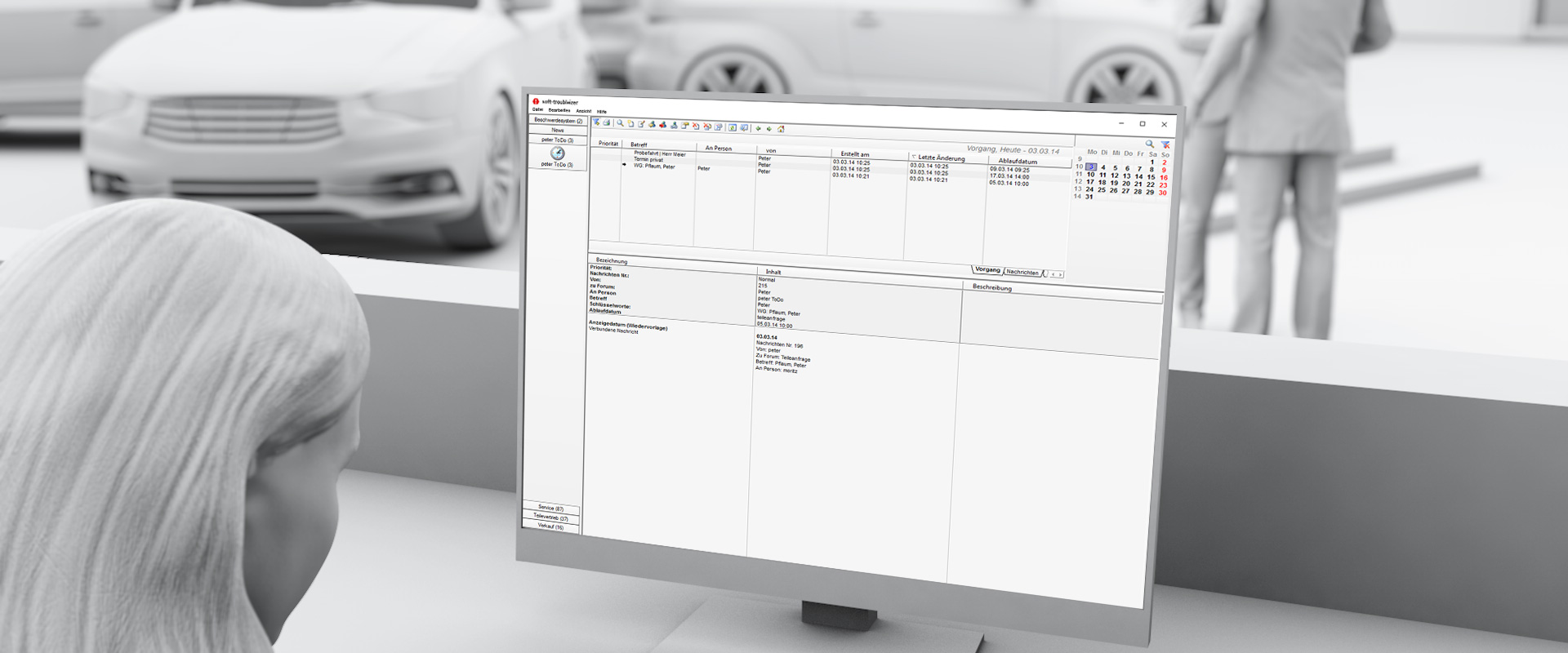Click the 'Nachrichten Nr. 196' text

coord(778,345)
